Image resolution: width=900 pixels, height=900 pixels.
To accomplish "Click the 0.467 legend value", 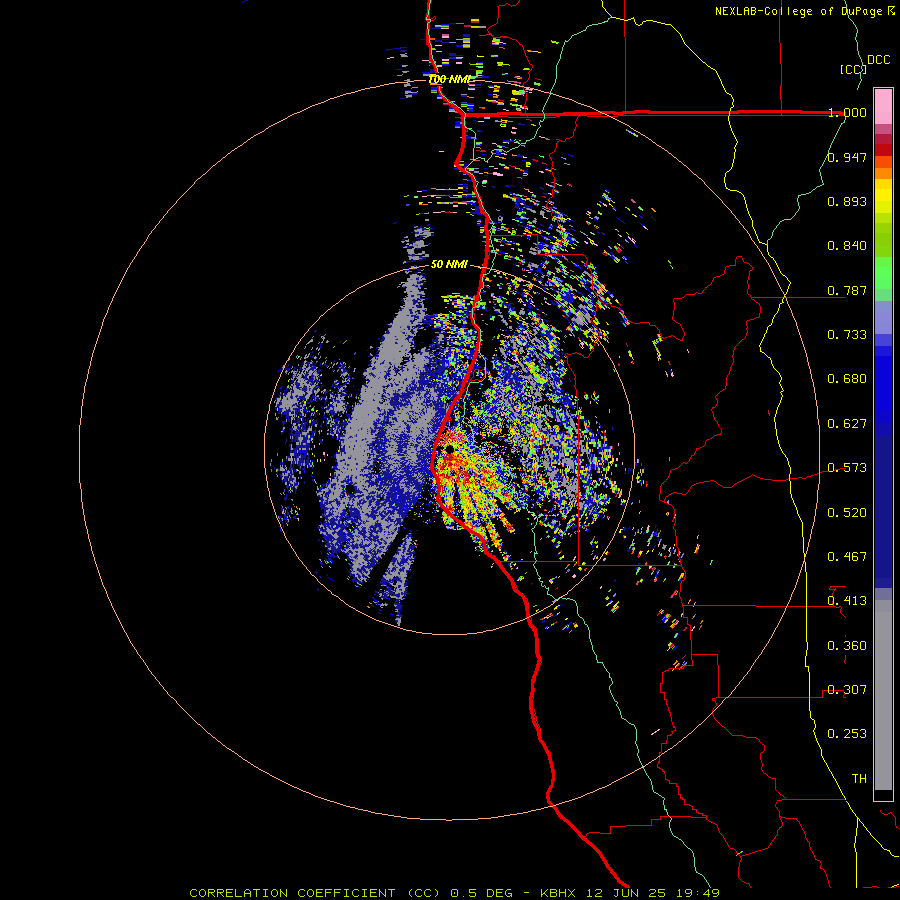I will [847, 557].
